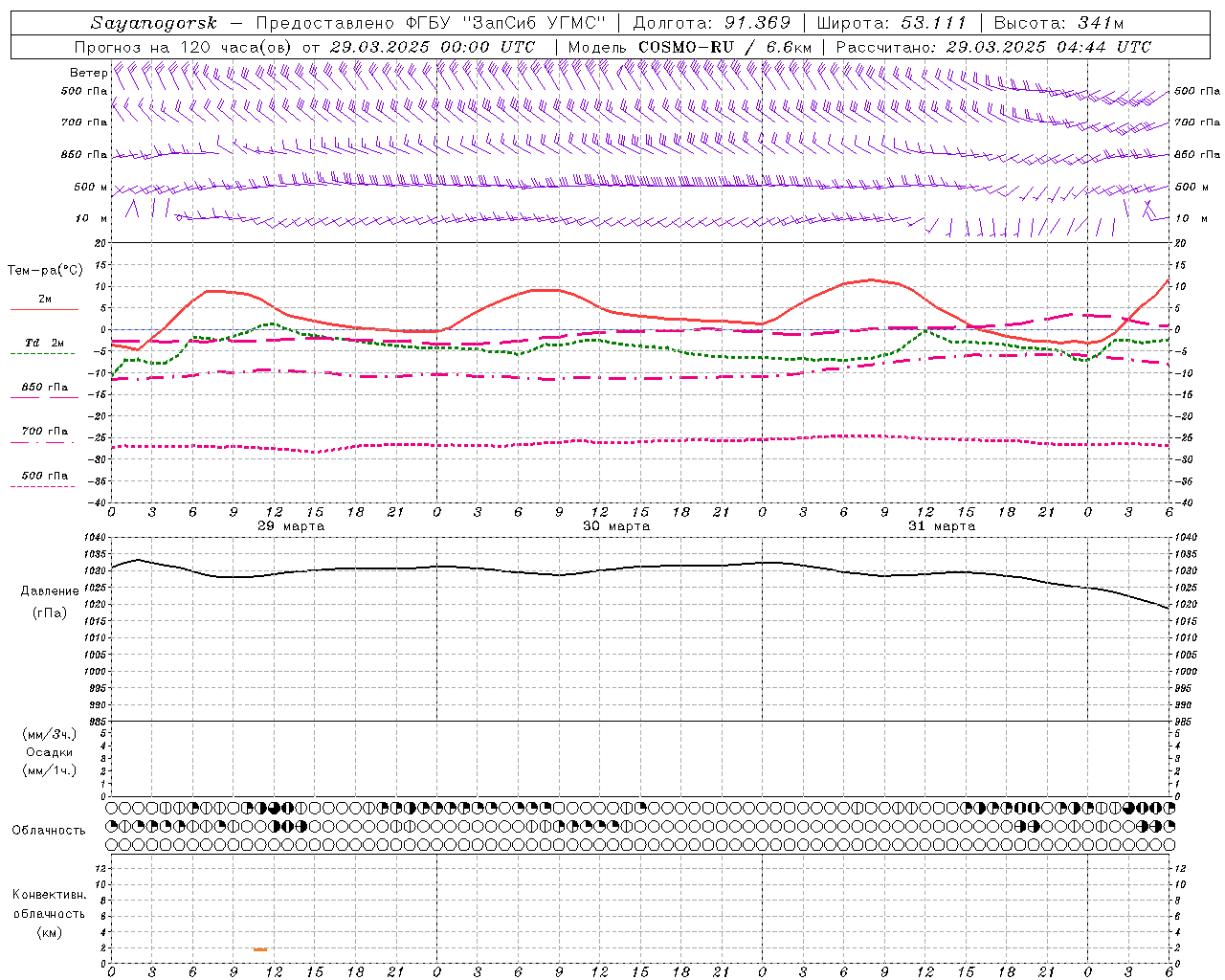This screenshot has width=1225, height=980.
Task: Select the '(мм/1ч.)' precipitation unit label
Action: [x=50, y=770]
